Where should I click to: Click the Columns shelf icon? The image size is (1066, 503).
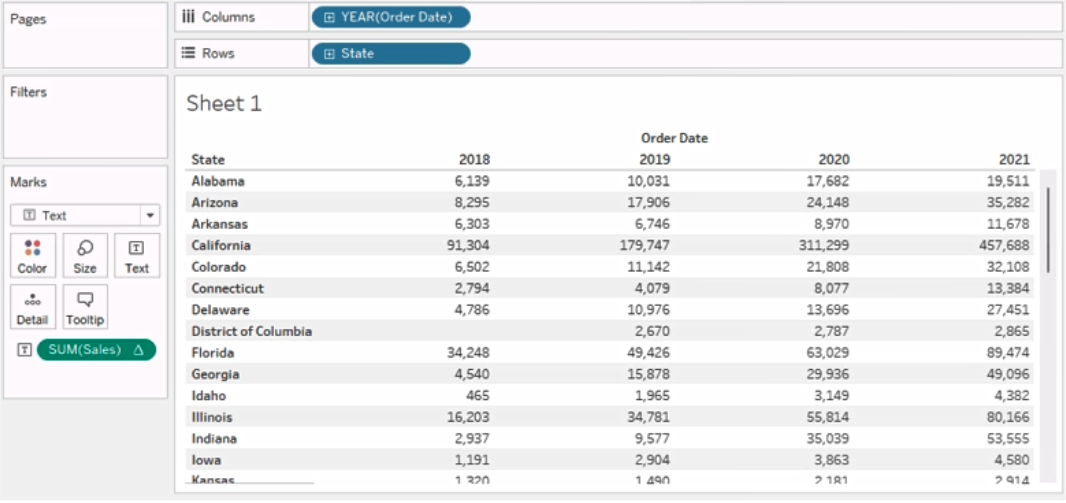tap(190, 18)
